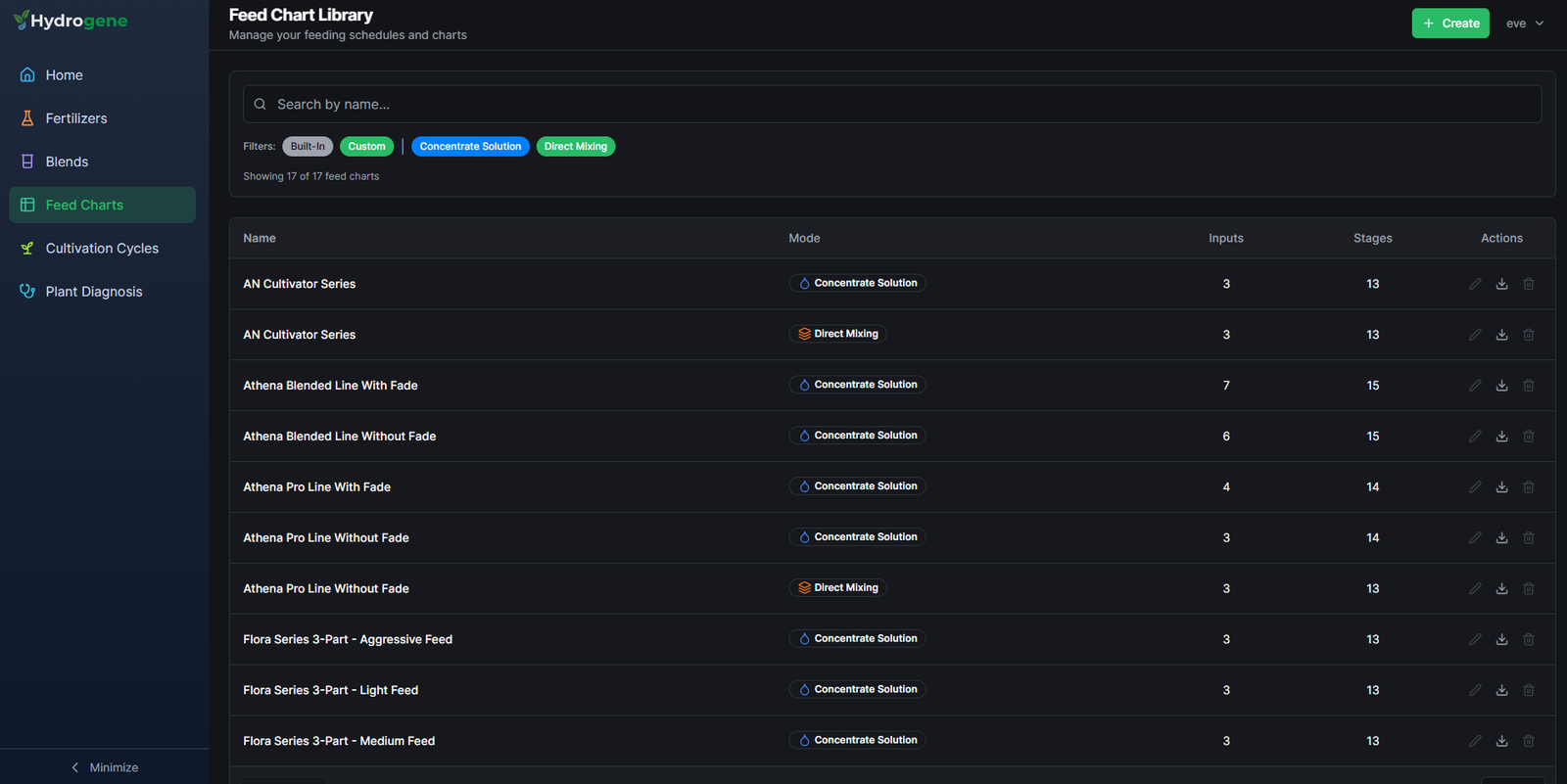Delete Flora Series 3-Part Aggressive Feed
Viewport: 1567px width, 784px height.
coord(1529,640)
